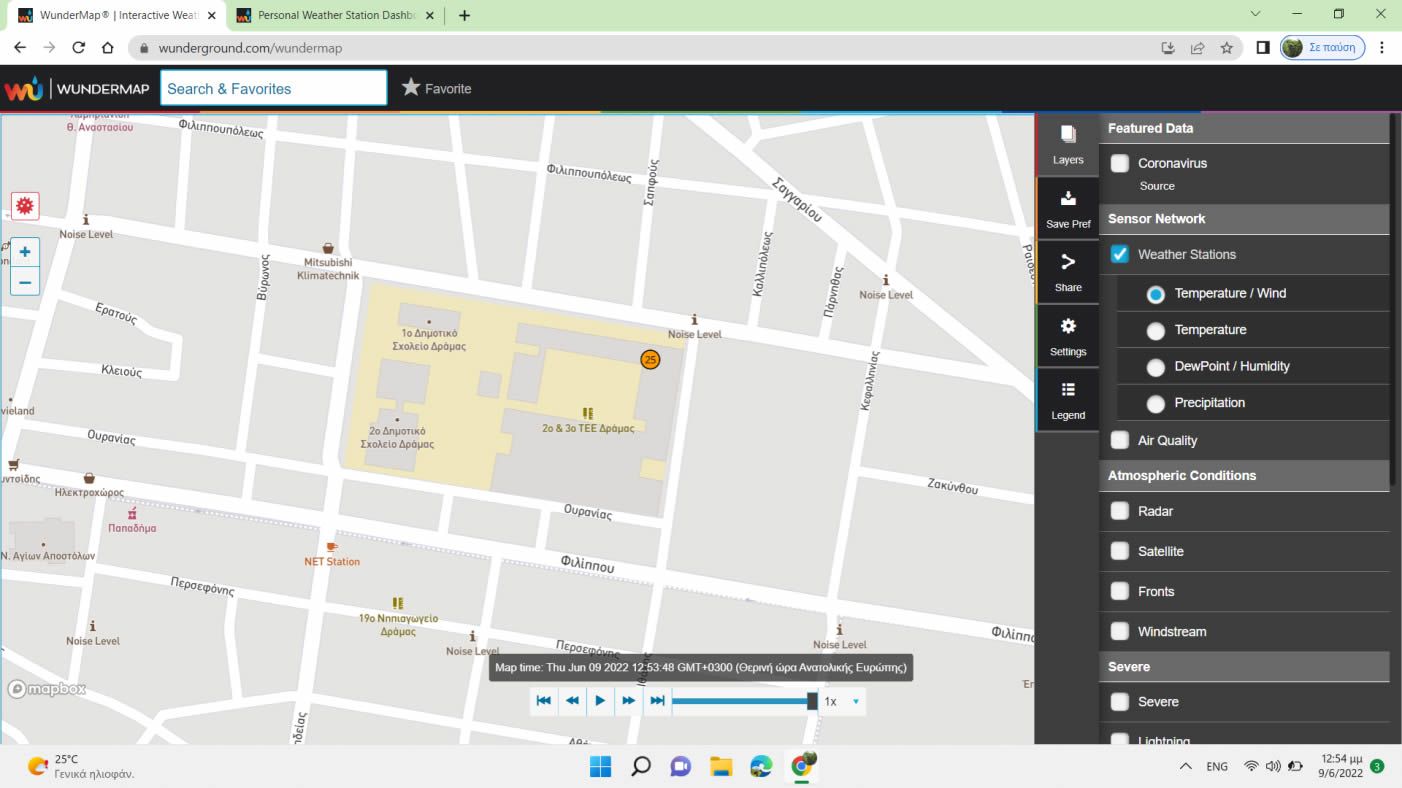The height and width of the screenshot is (788, 1402).
Task: Click the map timeline slider handle
Action: click(812, 701)
